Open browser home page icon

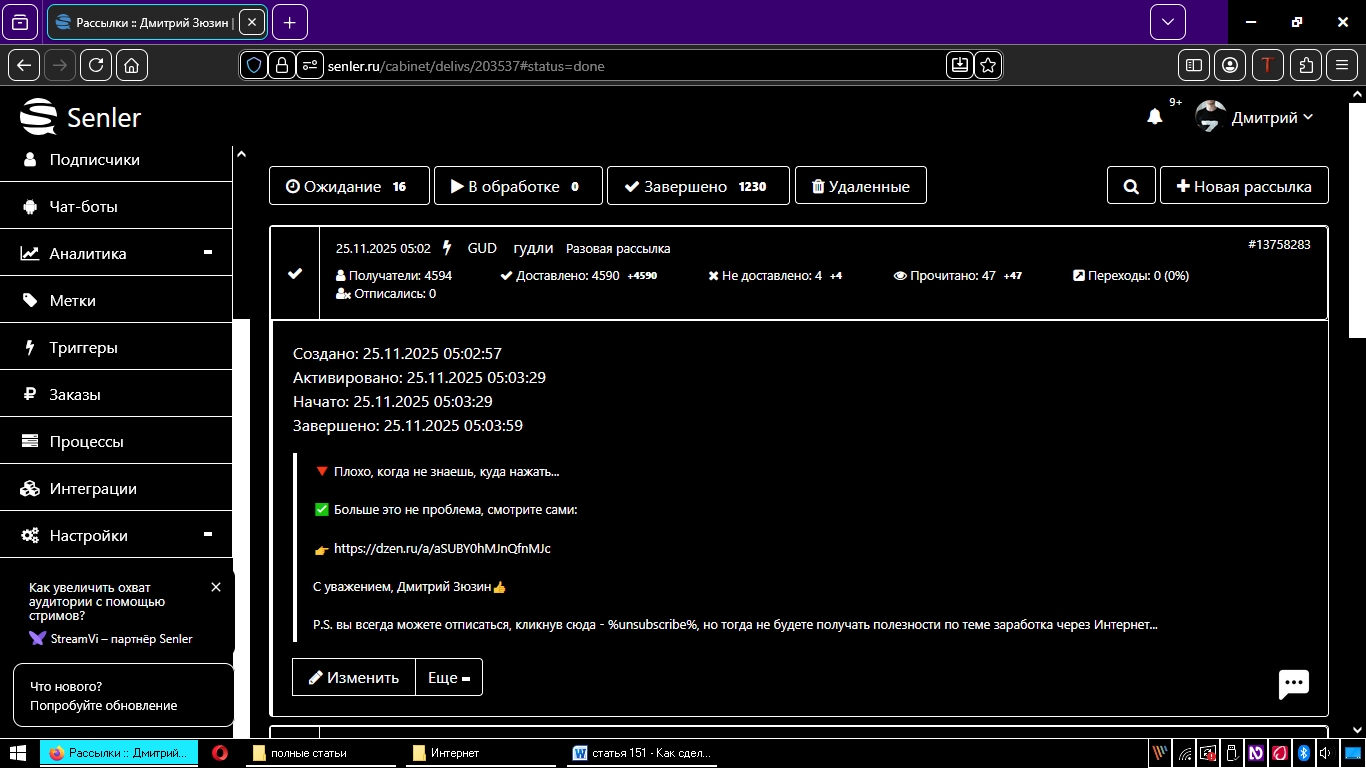[132, 65]
